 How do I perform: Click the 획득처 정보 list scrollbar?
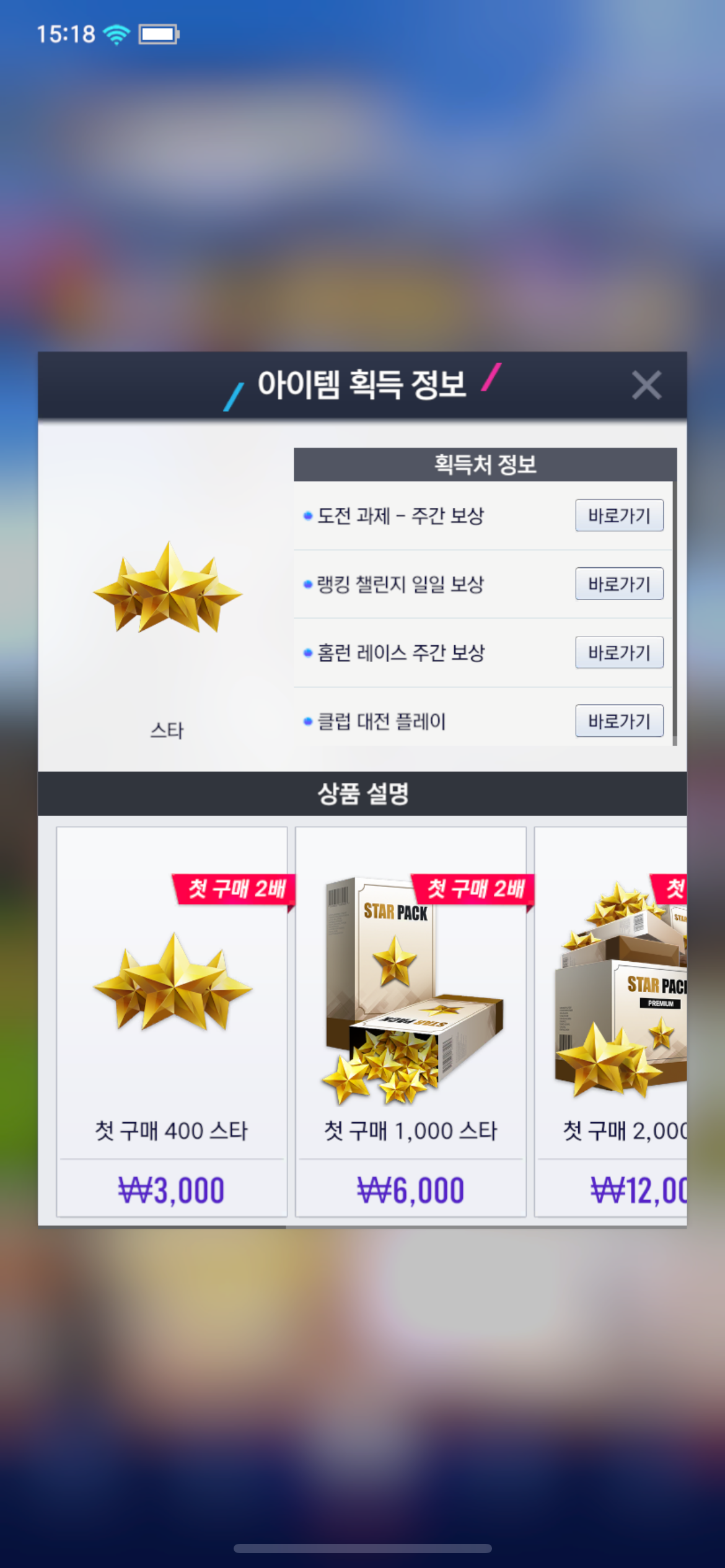coord(674,613)
